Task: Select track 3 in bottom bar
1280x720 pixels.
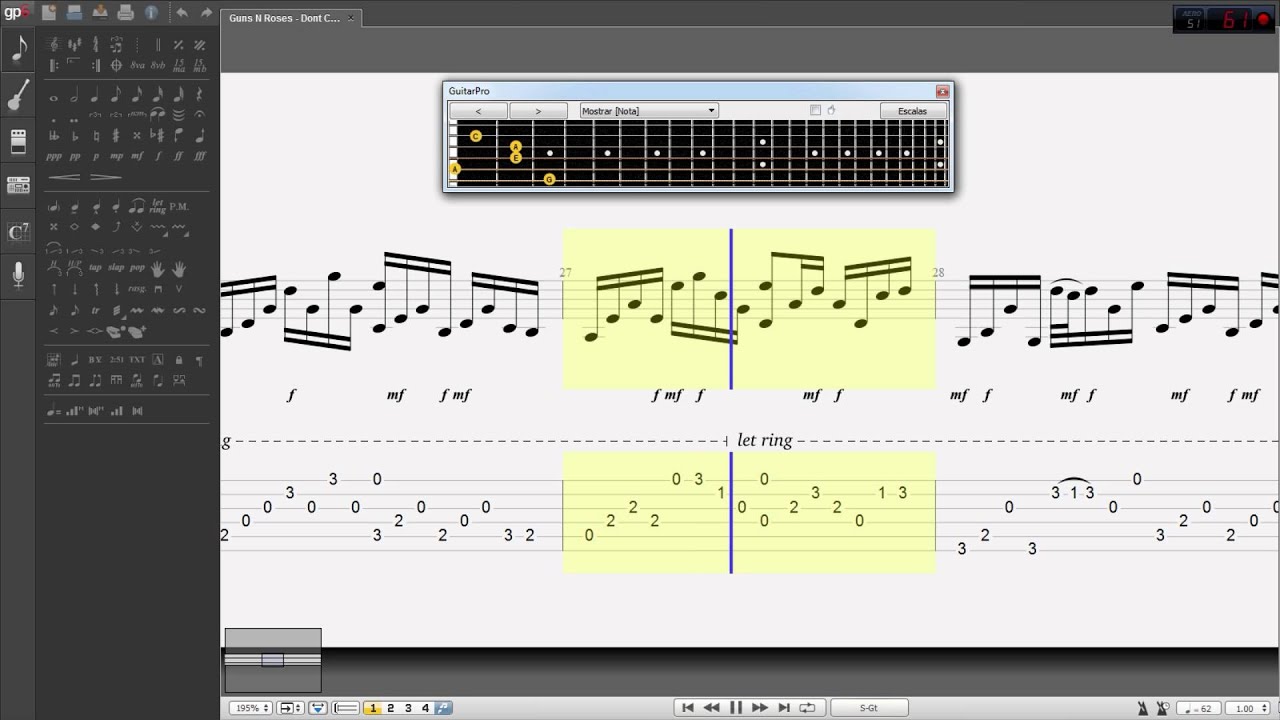Action: click(408, 708)
